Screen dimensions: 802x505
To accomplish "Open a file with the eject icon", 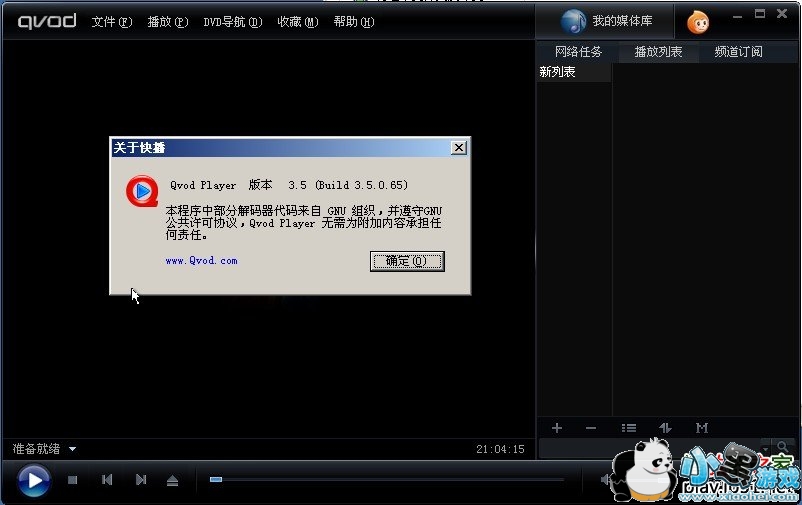I will click(172, 480).
